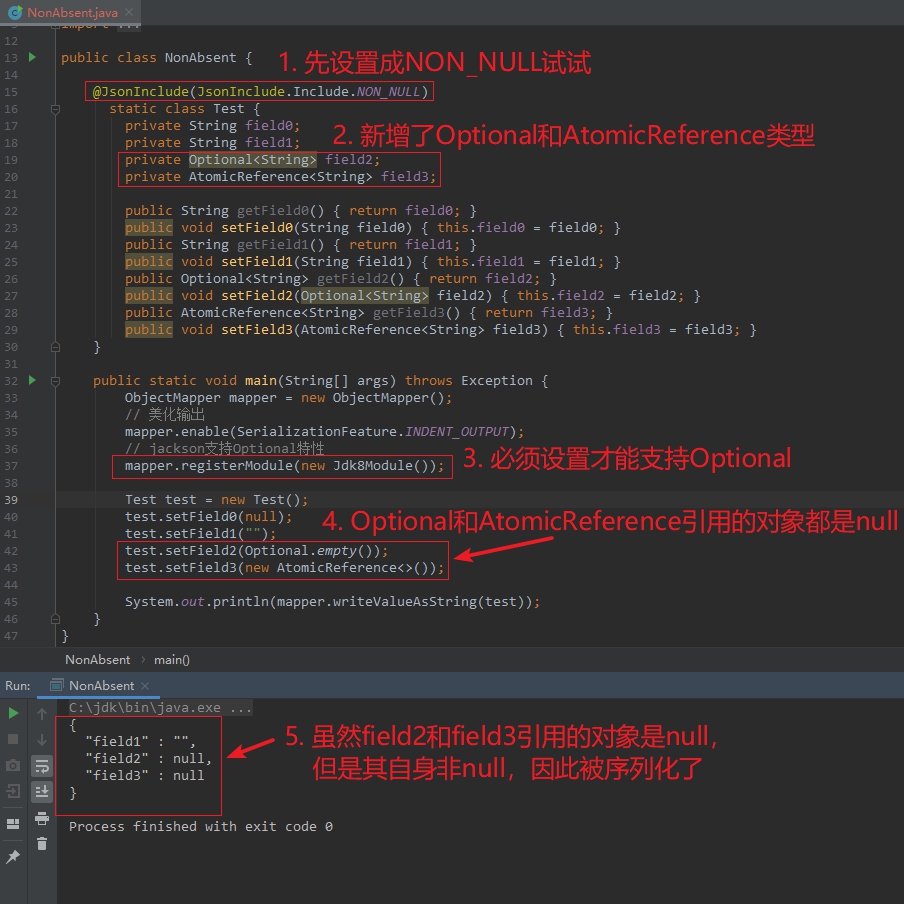Expand the folded C:\jdk\bin\java.exe command line
The image size is (904, 904).
point(160,707)
